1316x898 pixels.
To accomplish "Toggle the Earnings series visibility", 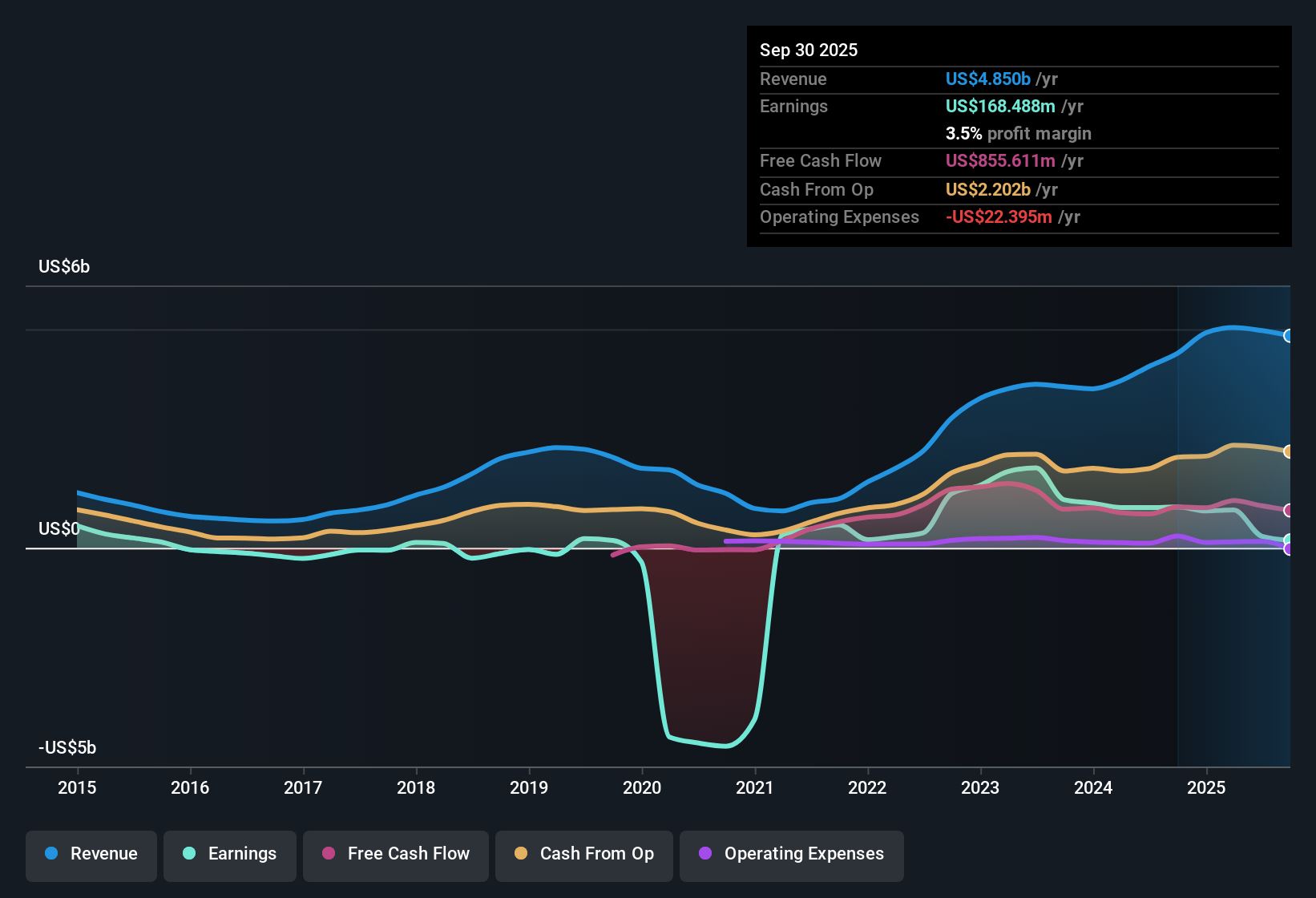I will click(x=230, y=854).
